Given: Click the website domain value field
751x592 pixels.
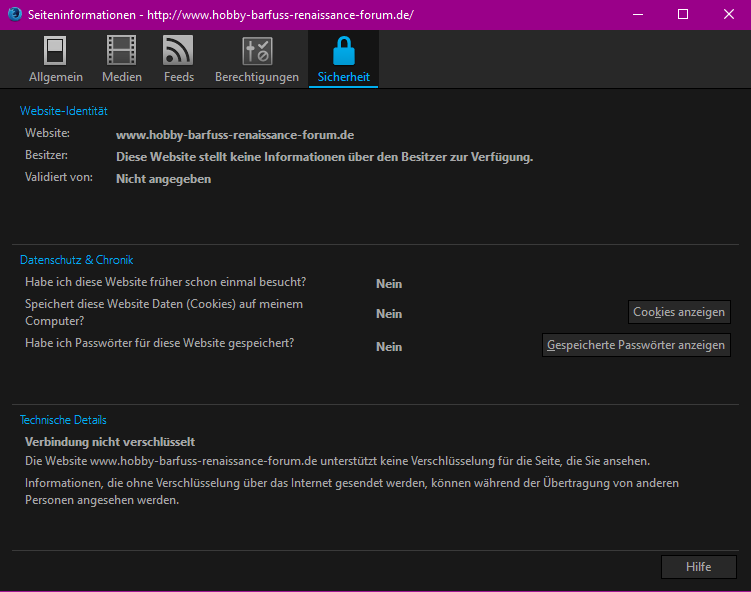Looking at the screenshot, I should pos(235,134).
